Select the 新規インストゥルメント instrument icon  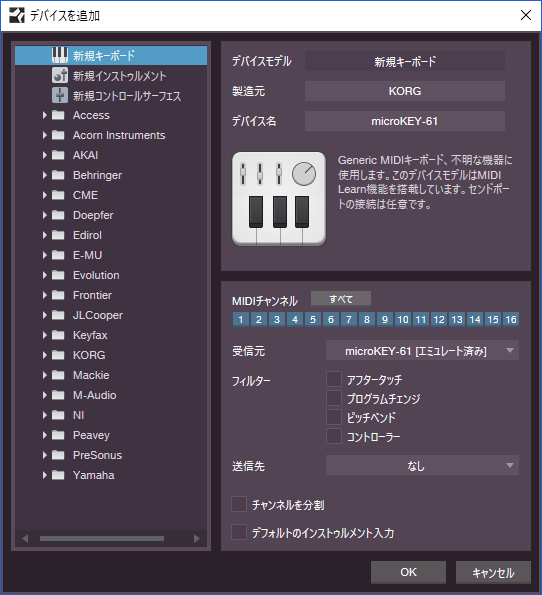60,75
